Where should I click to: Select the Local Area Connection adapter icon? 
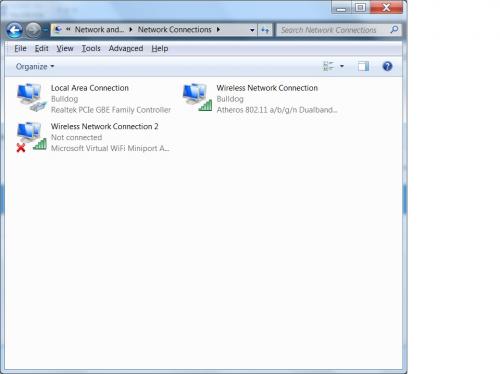tap(31, 98)
